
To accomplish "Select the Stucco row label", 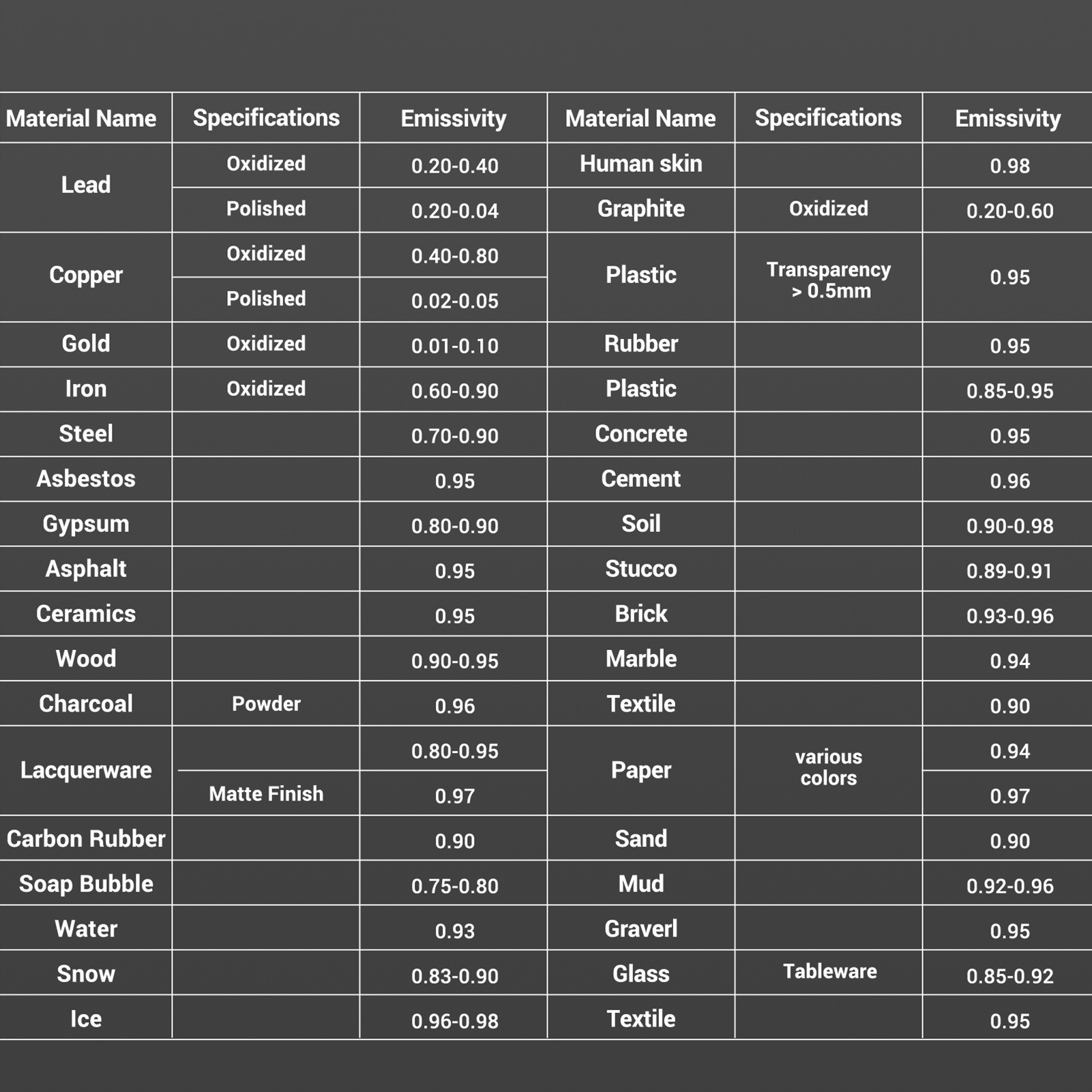I will click(x=640, y=569).
